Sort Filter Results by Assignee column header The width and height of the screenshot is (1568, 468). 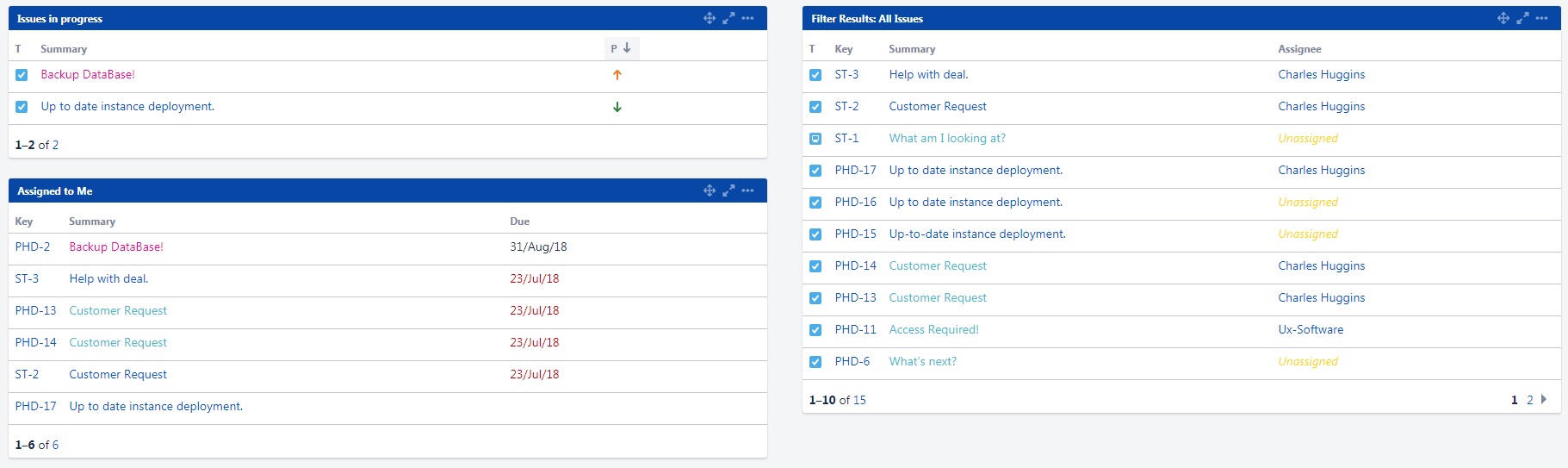coord(1299,49)
